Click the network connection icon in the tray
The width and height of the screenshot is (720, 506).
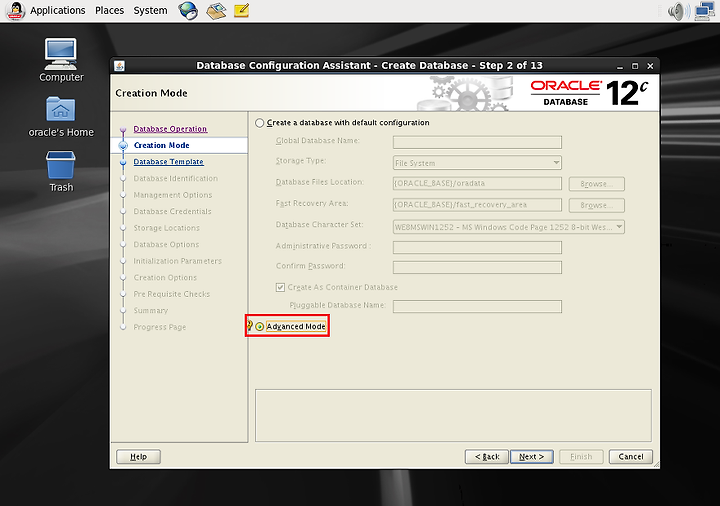click(705, 11)
